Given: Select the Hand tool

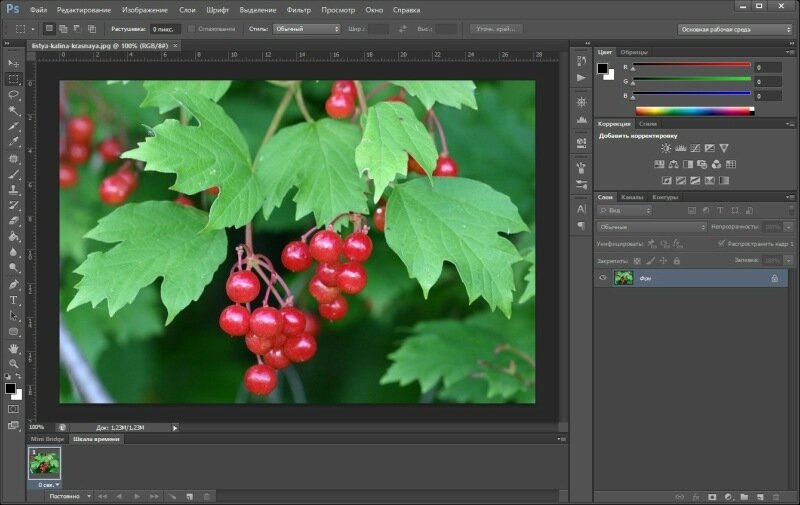Looking at the screenshot, I should [14, 347].
